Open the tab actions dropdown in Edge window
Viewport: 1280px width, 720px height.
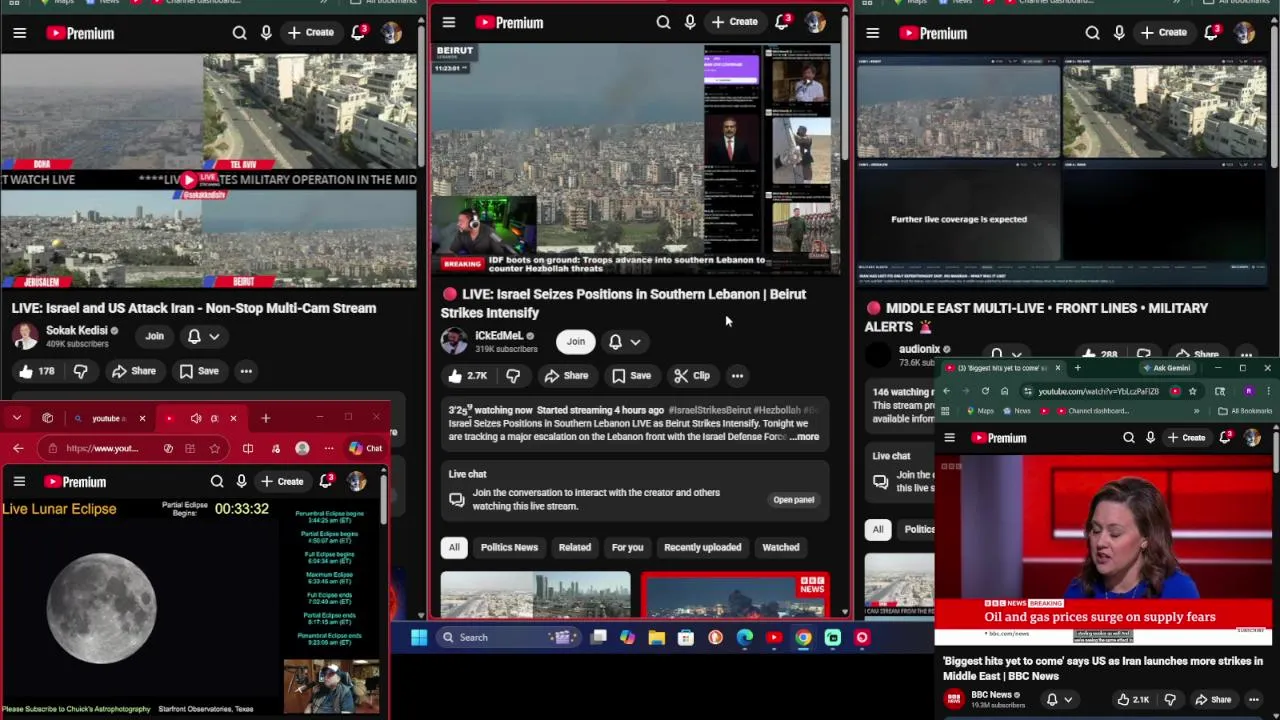[x=17, y=418]
